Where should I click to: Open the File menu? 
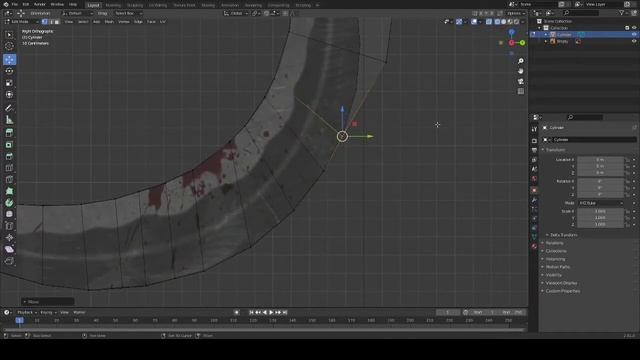point(14,4)
